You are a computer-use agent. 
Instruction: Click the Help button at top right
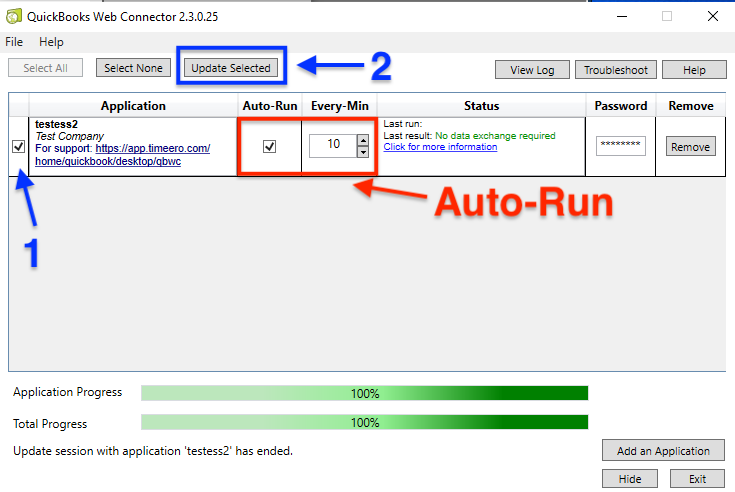695,70
